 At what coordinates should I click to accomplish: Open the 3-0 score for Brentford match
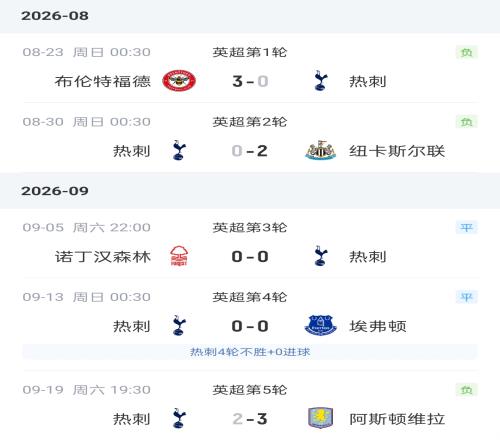(250, 81)
